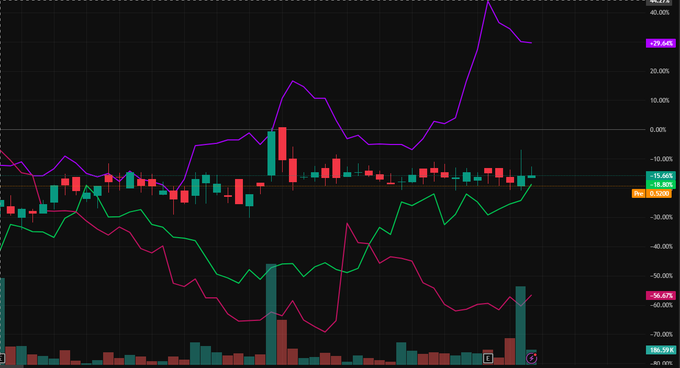Click the -70.00% axis label
This screenshot has width=680, height=368.
(660, 335)
